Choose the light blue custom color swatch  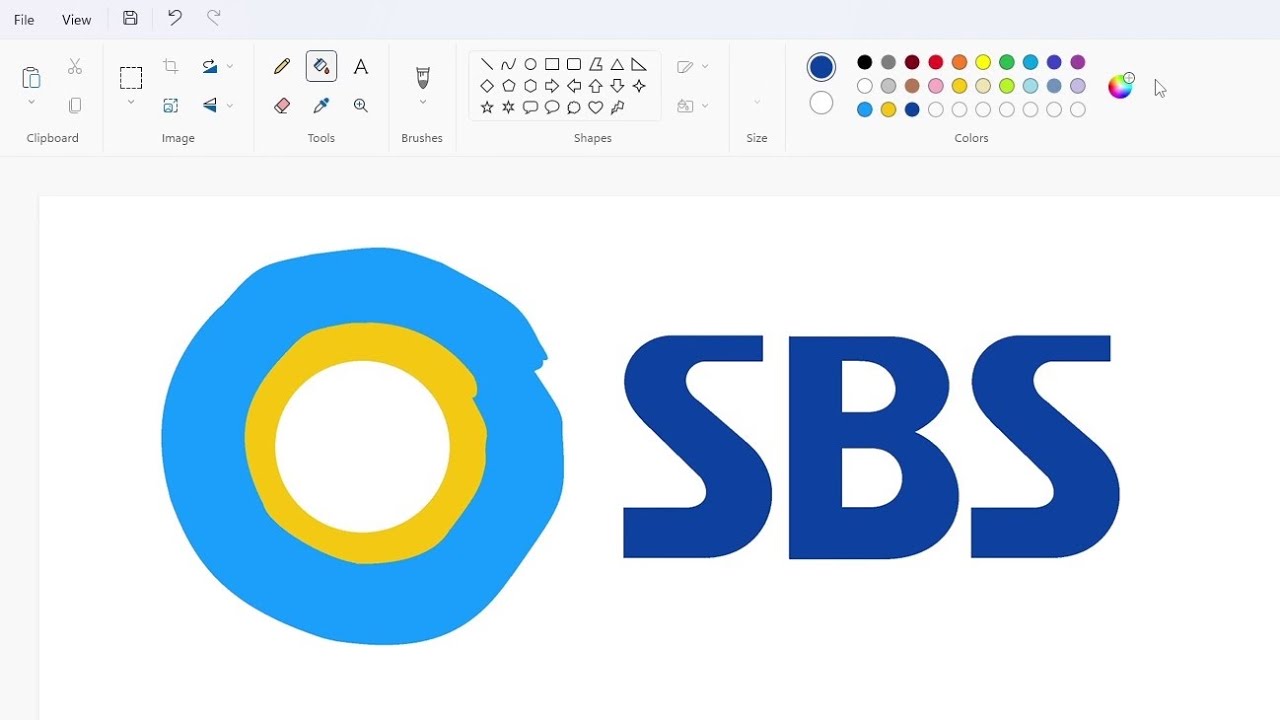point(865,110)
